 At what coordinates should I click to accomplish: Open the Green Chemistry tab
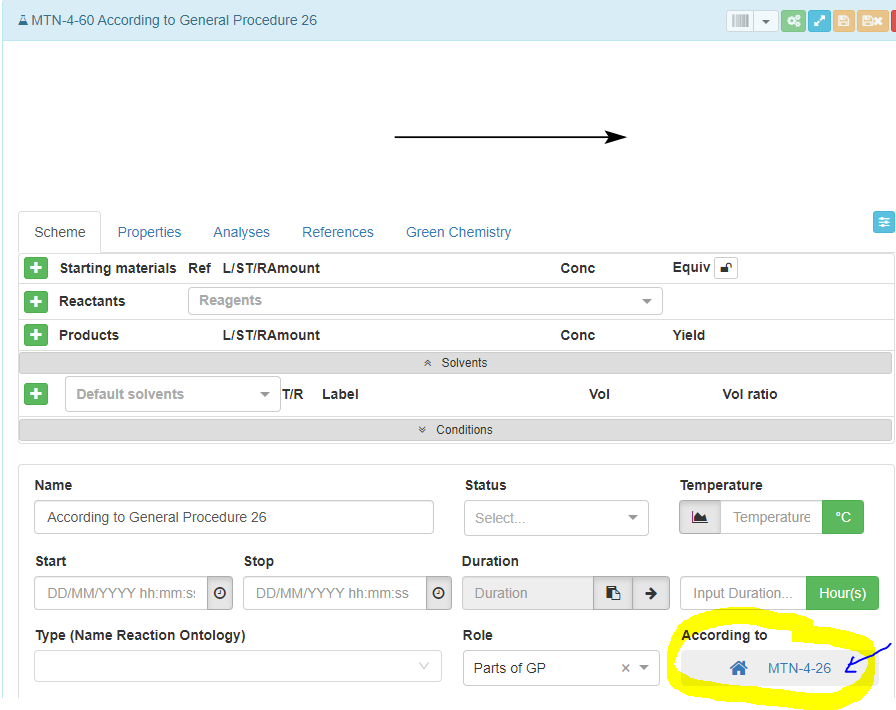tap(458, 232)
